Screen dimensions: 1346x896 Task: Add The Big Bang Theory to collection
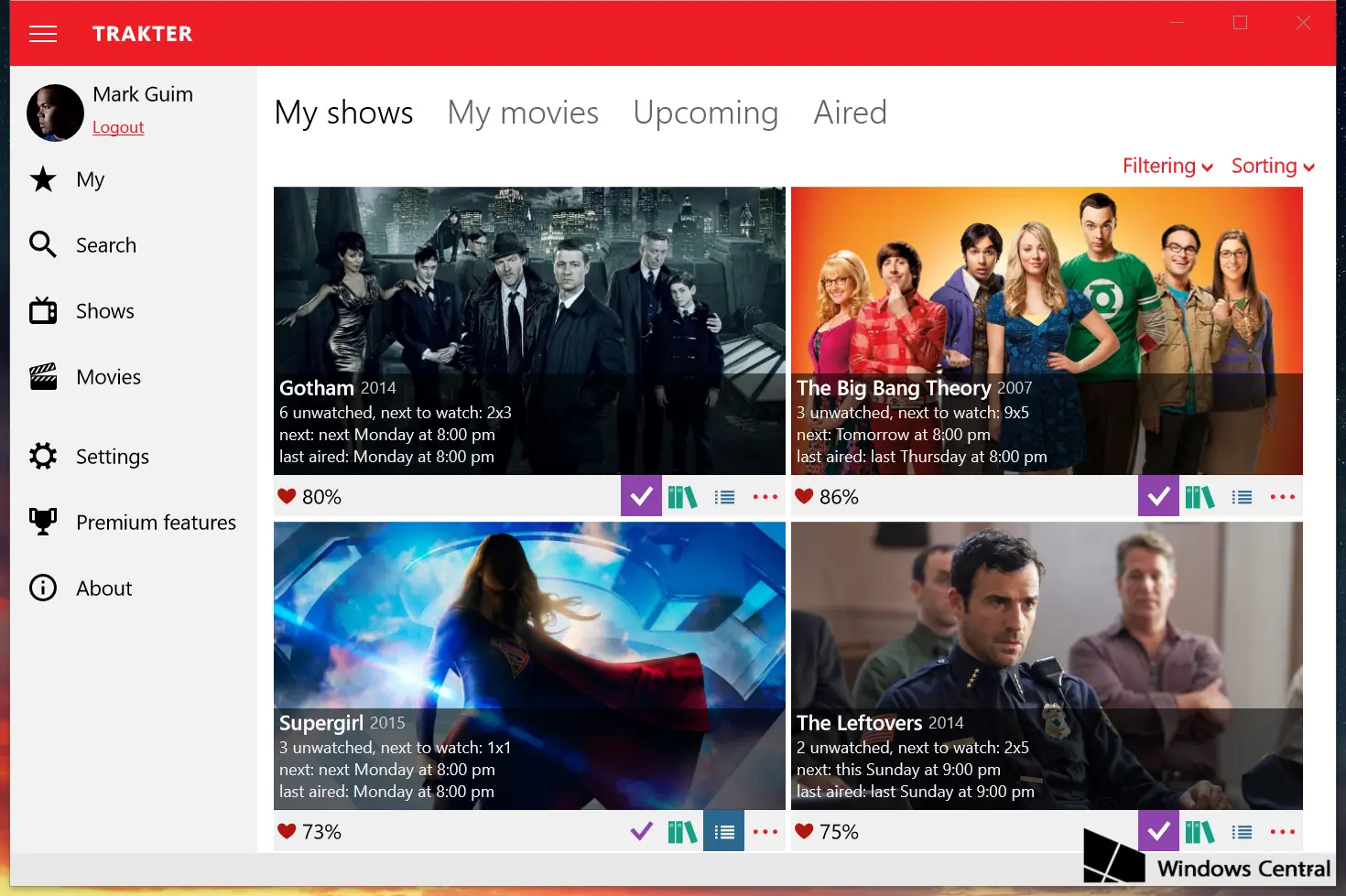pyautogui.click(x=1199, y=497)
